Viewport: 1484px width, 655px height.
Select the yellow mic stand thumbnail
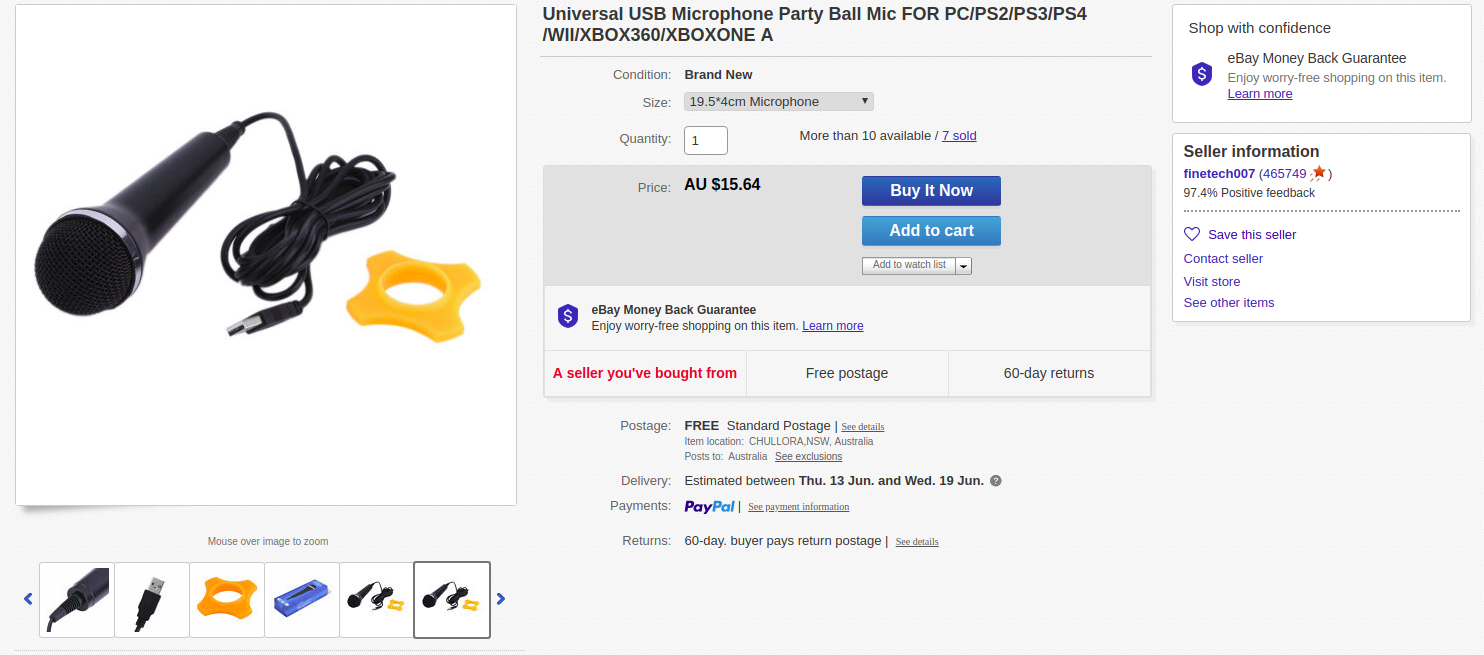[x=226, y=598]
